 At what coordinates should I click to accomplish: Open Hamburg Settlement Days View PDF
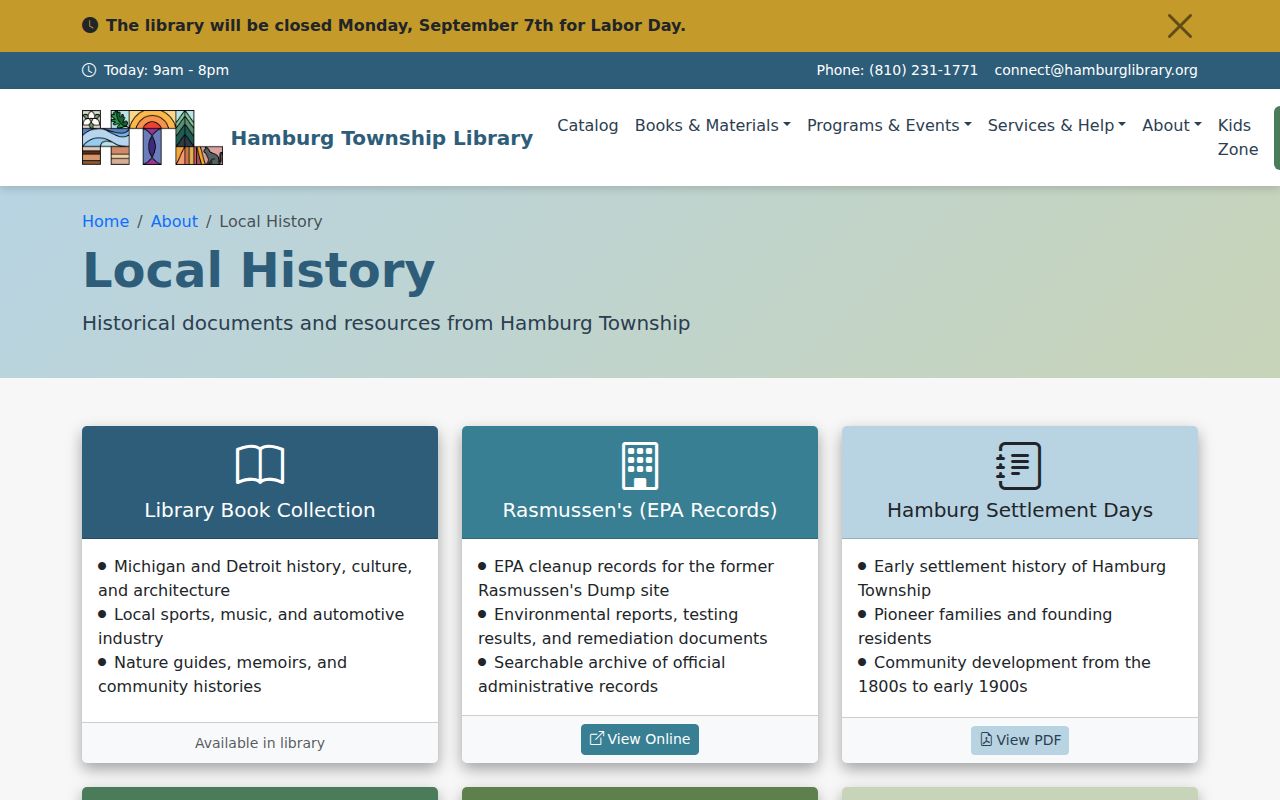[1020, 740]
